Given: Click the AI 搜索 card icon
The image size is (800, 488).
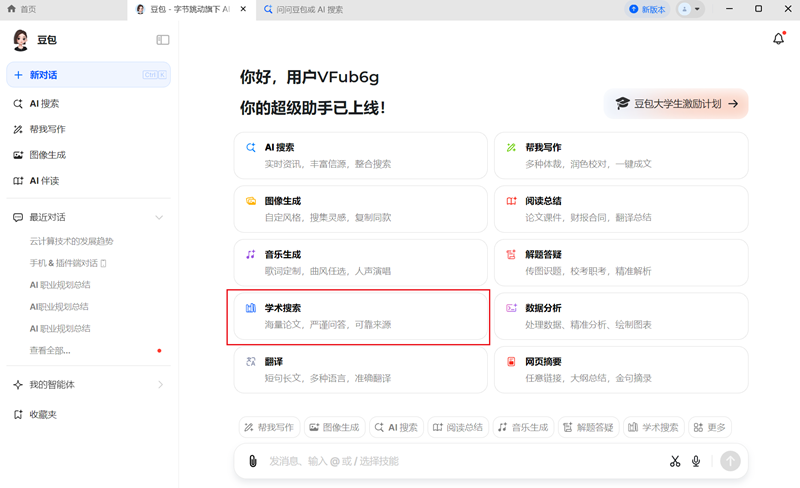Looking at the screenshot, I should point(251,148).
